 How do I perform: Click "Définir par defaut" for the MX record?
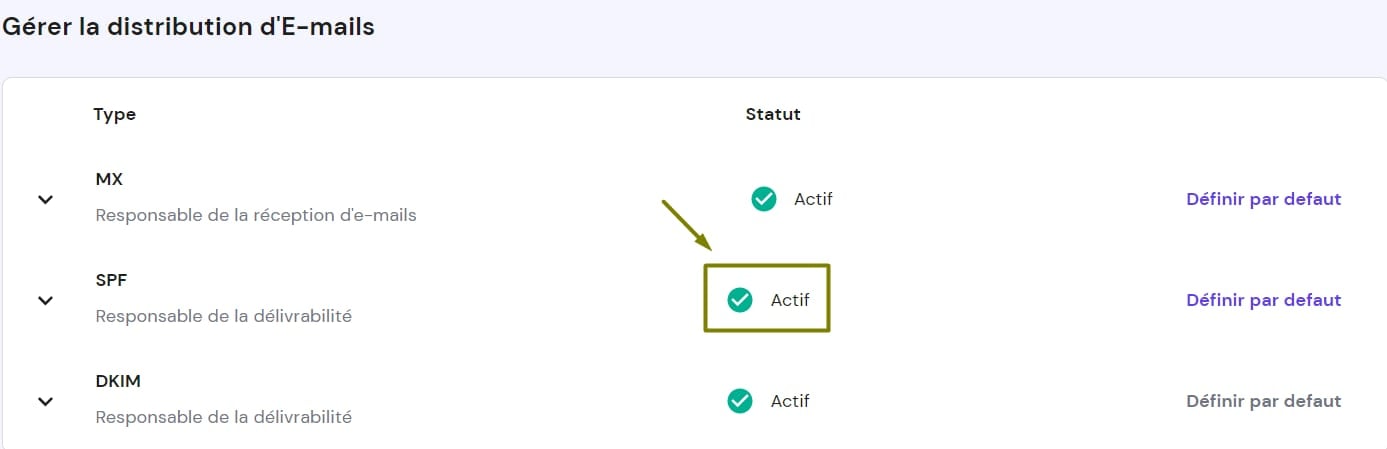1263,199
